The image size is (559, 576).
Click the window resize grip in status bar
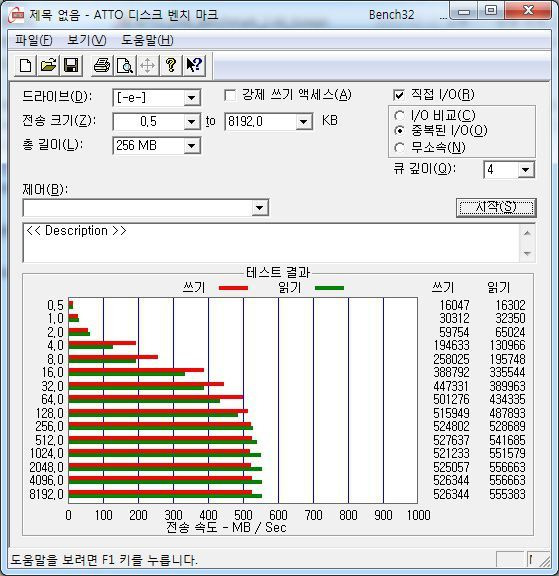point(544,561)
